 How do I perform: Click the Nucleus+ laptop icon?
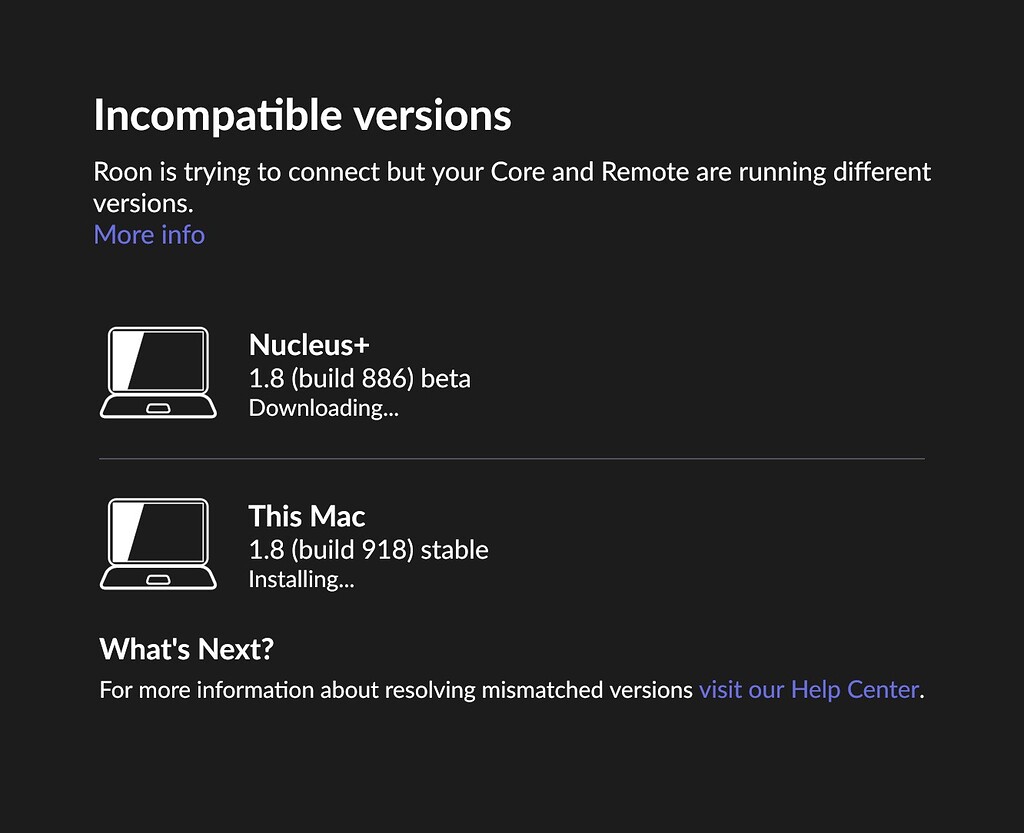[157, 371]
